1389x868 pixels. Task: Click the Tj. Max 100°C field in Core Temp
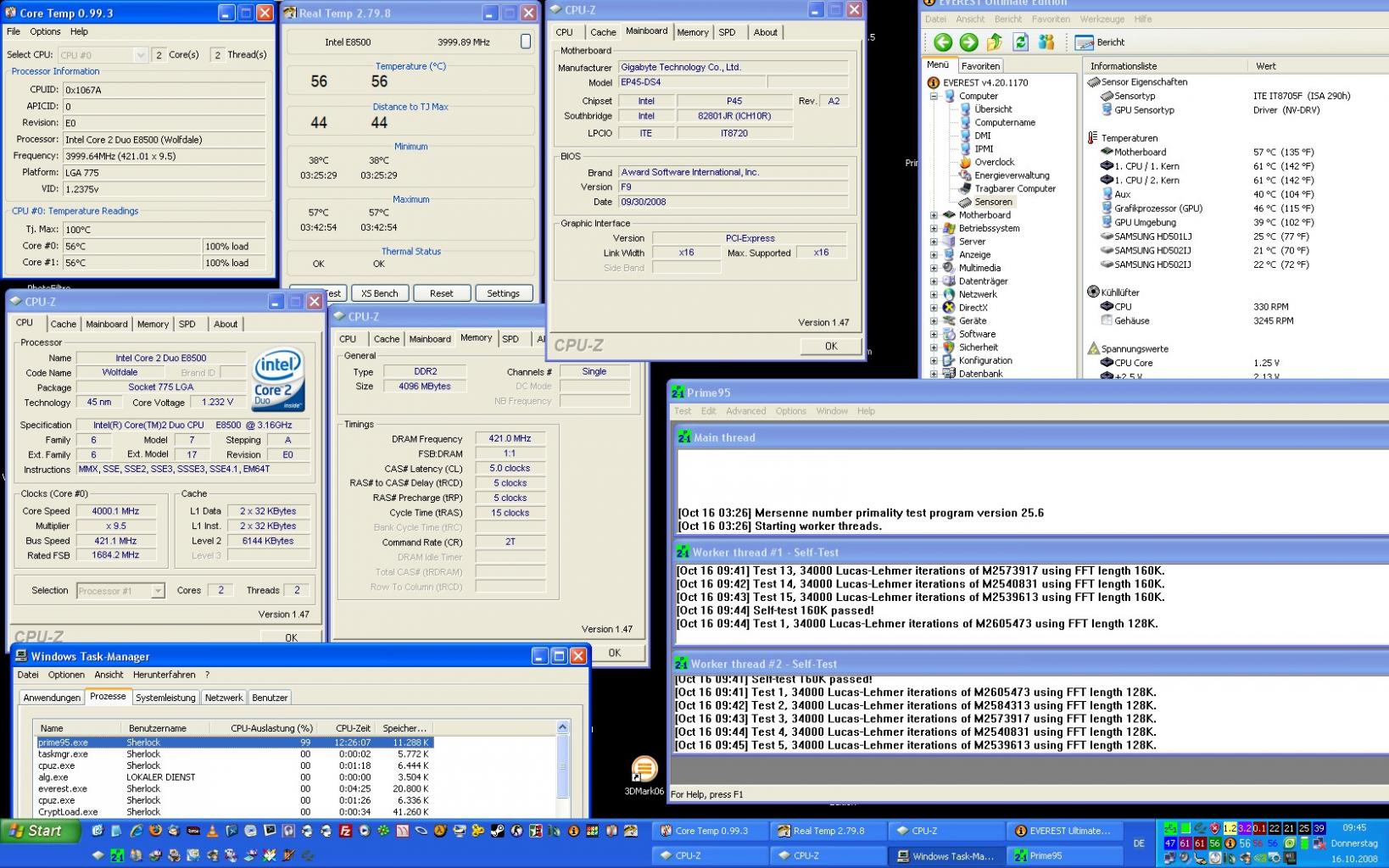pos(165,230)
